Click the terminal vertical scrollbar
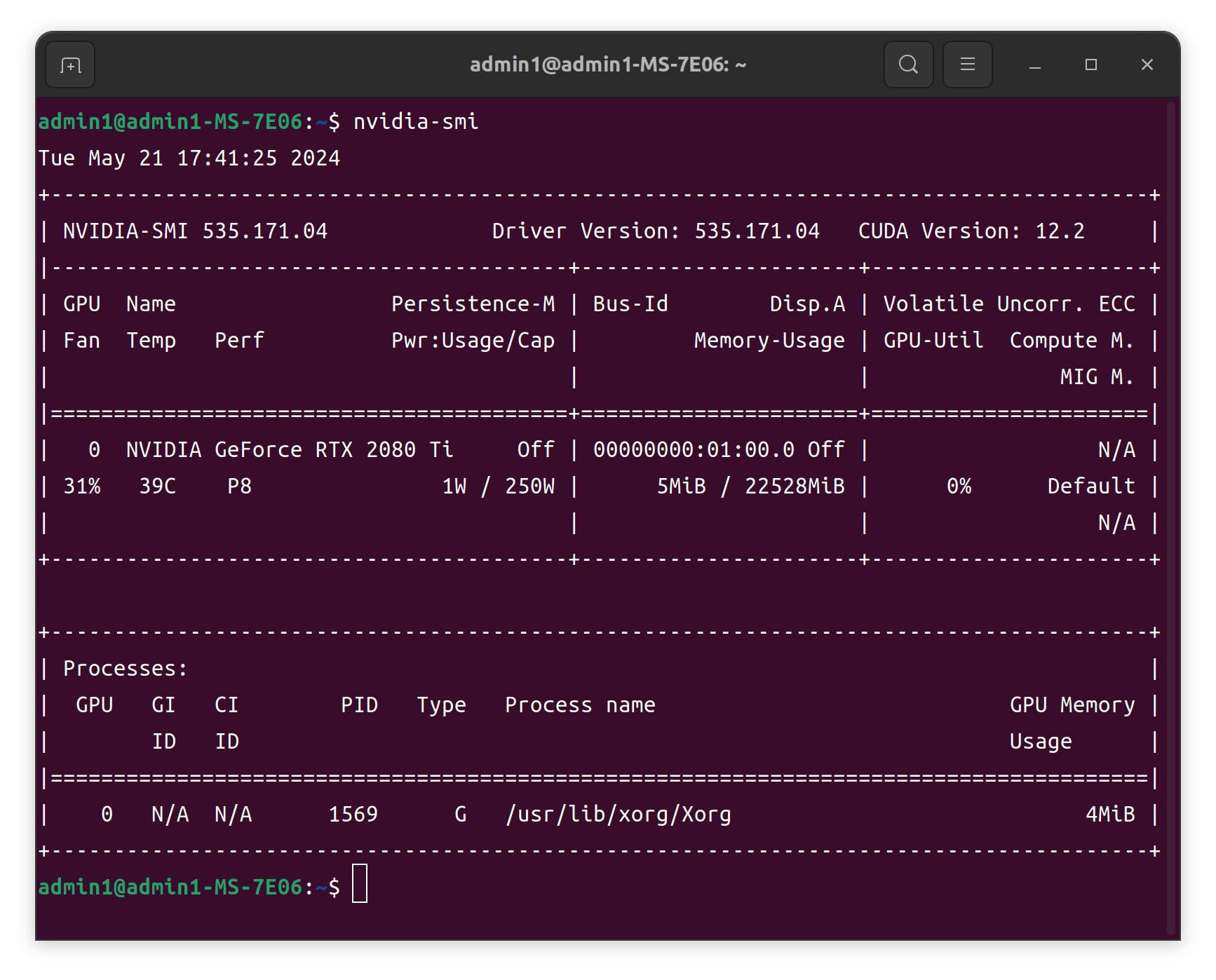The image size is (1216, 980). tap(1170, 517)
